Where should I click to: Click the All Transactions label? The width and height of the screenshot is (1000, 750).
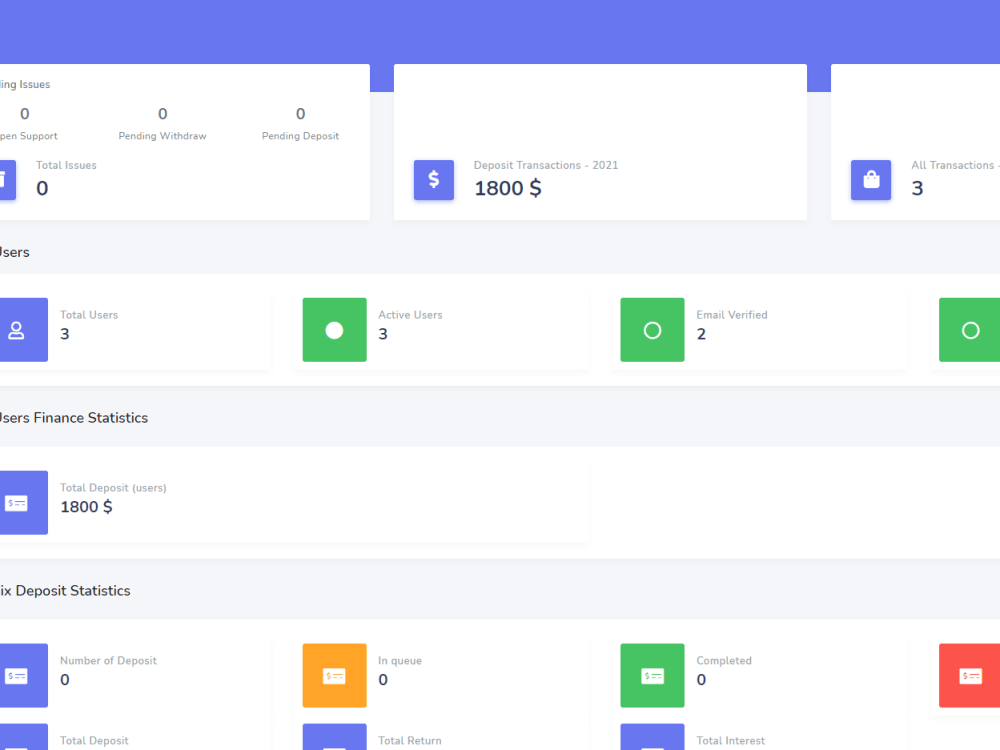955,165
